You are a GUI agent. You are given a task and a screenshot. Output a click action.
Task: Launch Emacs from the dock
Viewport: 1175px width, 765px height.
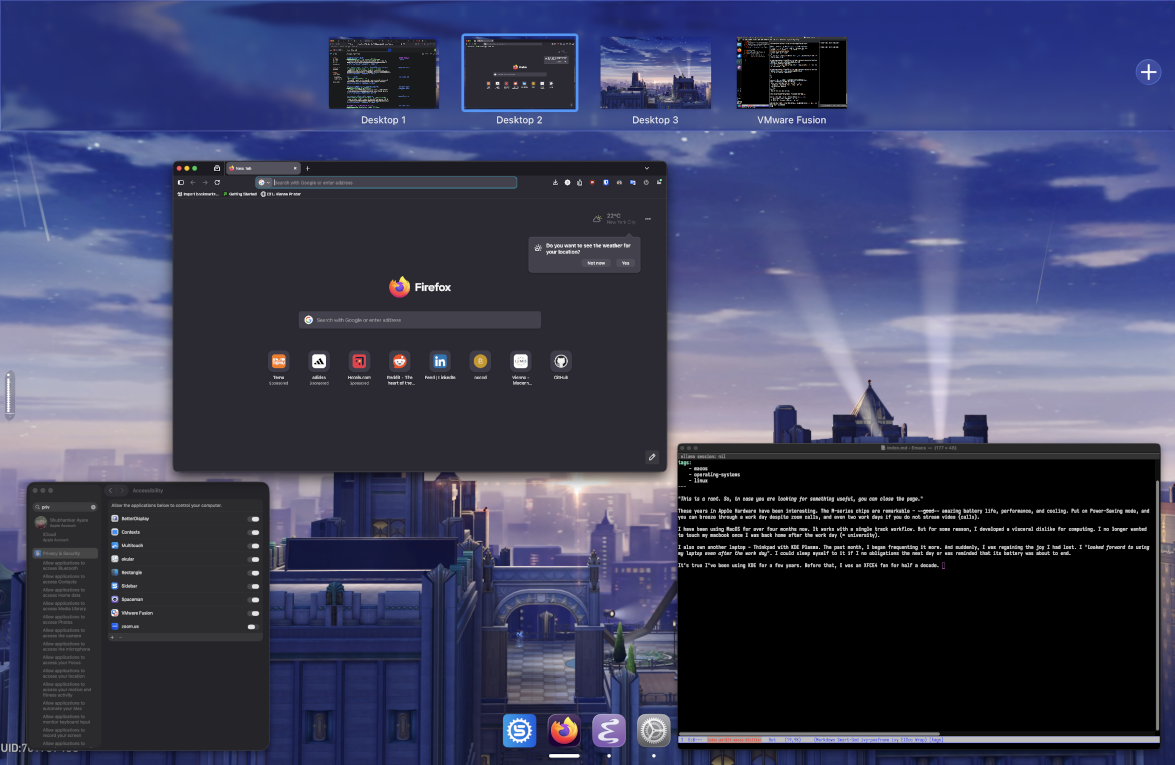pyautogui.click(x=609, y=730)
